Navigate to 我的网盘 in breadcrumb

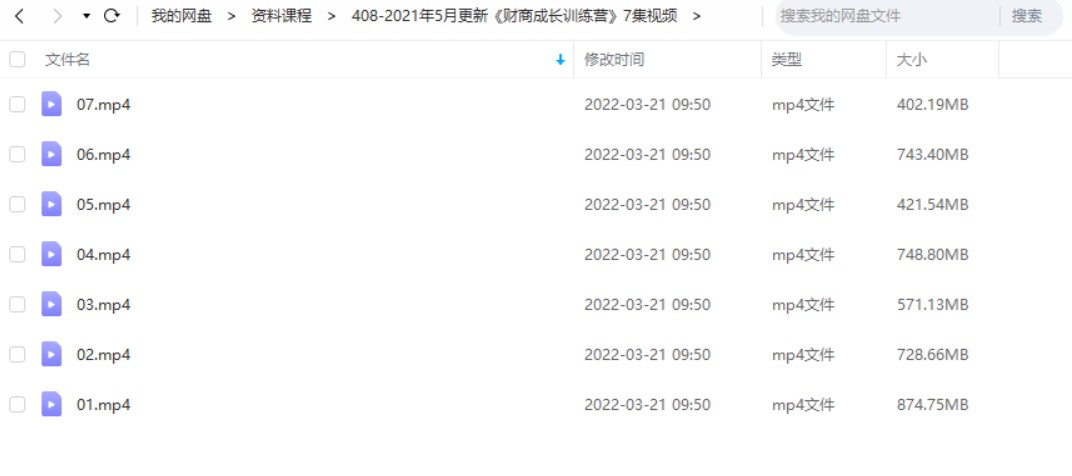[181, 16]
